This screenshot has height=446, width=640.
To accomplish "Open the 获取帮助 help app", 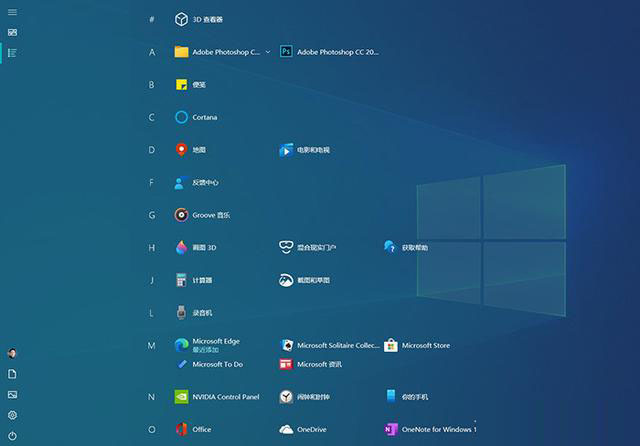I will coord(406,248).
